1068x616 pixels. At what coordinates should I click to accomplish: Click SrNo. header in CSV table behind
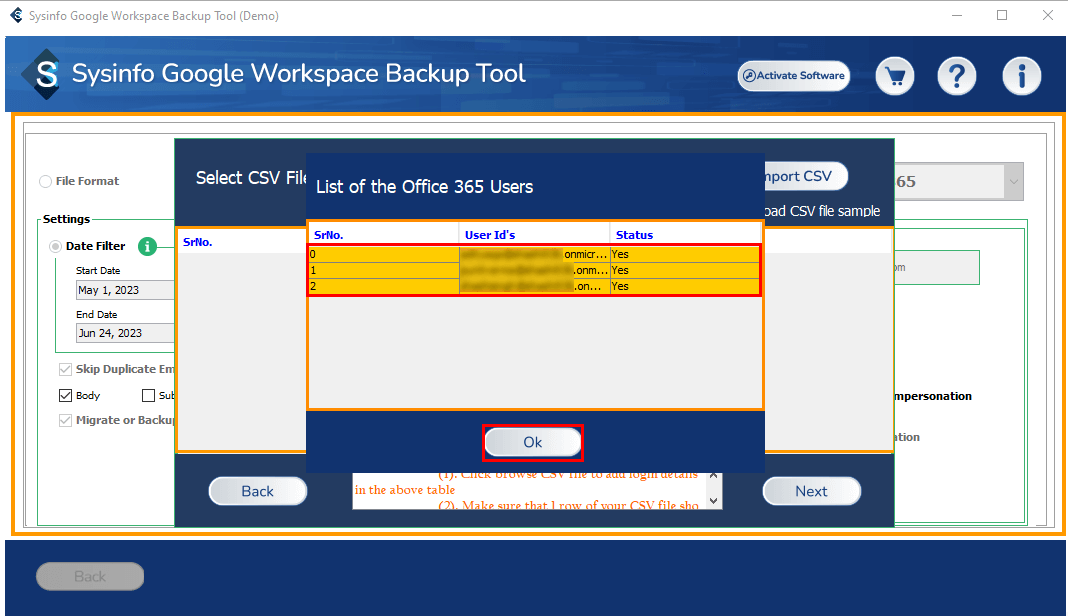tap(198, 243)
